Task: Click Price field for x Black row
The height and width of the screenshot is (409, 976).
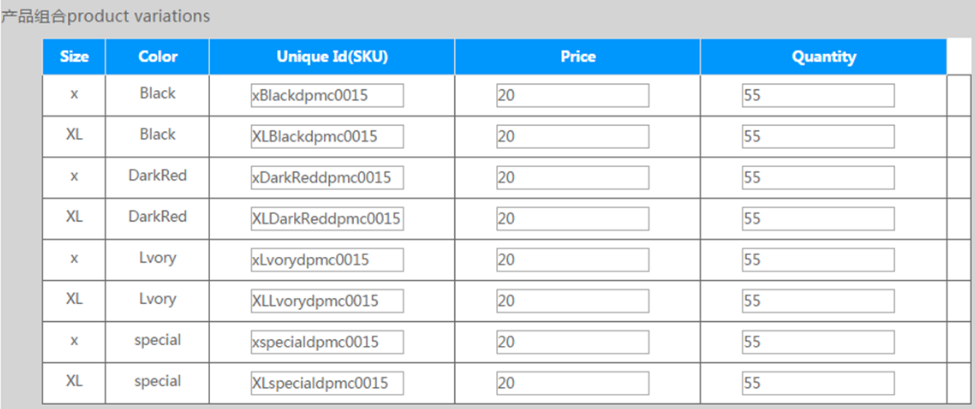Action: (x=572, y=95)
